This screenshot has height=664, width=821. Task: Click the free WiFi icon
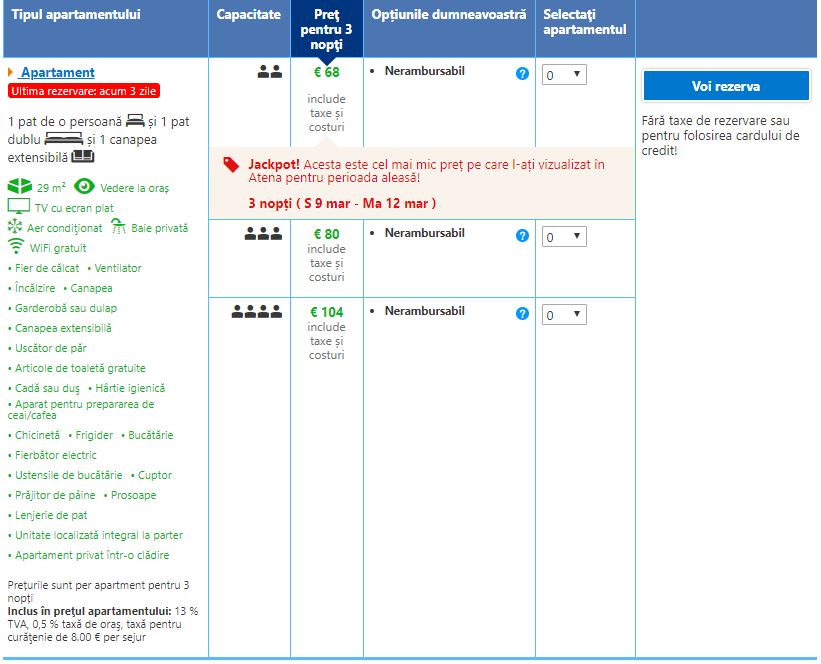(16, 247)
